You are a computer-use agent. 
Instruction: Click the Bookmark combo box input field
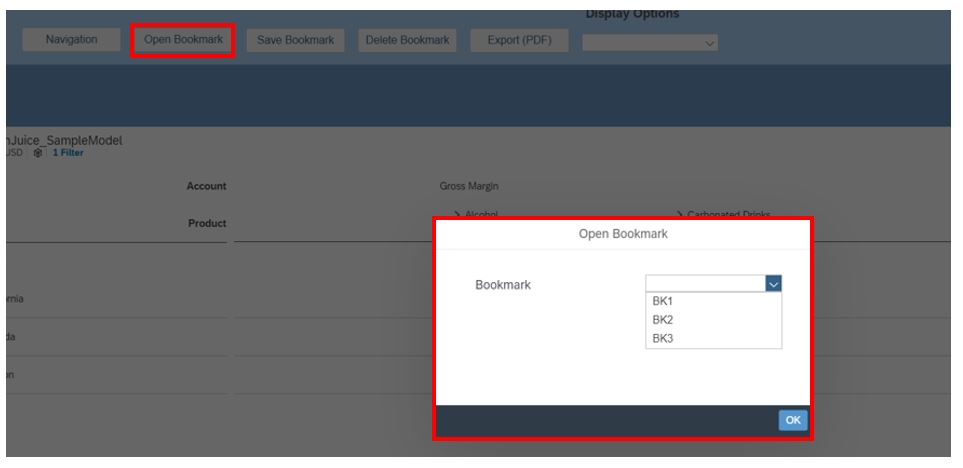[706, 284]
